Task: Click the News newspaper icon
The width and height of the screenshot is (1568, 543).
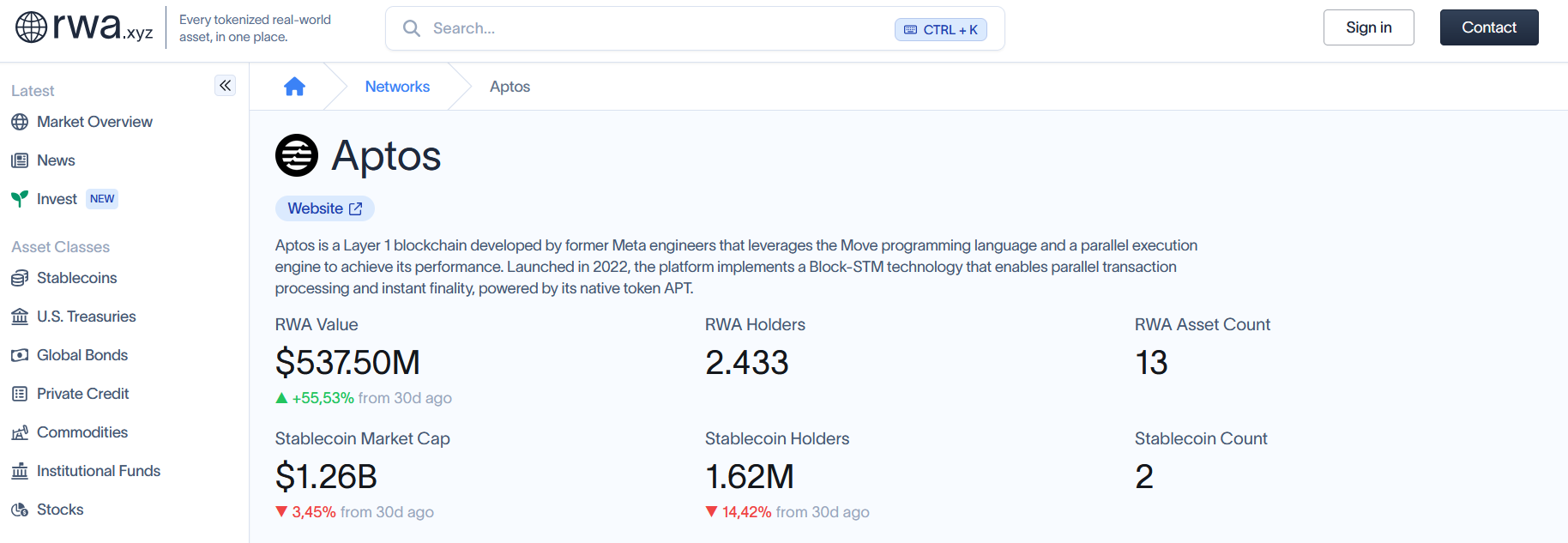Action: click(x=20, y=160)
